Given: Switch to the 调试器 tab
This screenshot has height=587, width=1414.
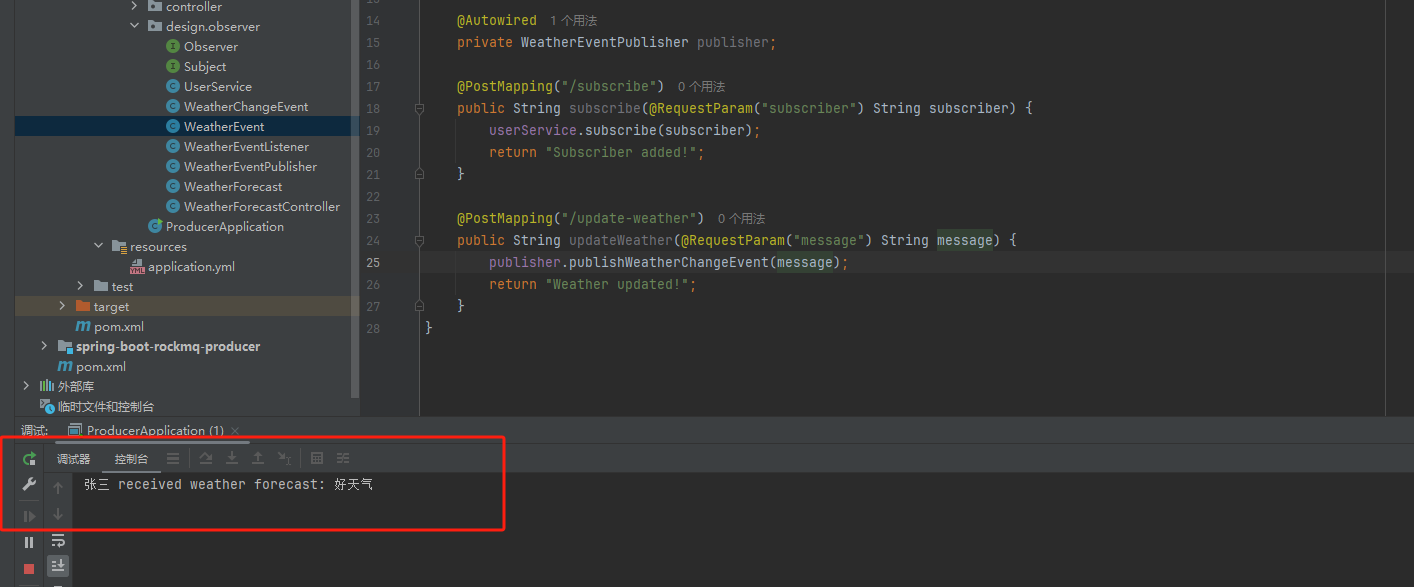Looking at the screenshot, I should pyautogui.click(x=73, y=459).
